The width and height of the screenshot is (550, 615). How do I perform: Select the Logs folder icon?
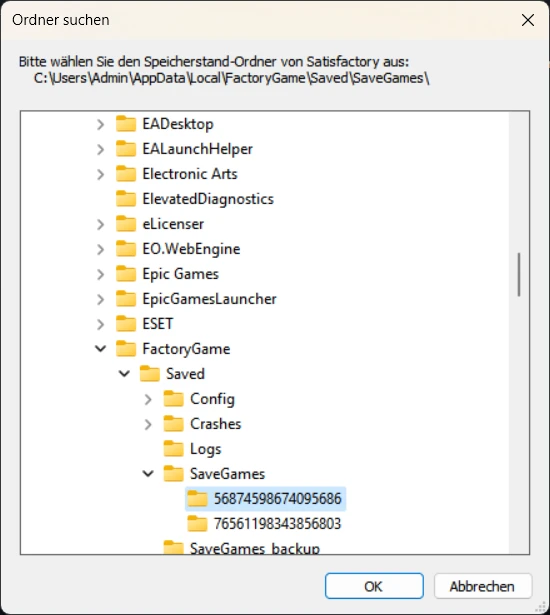173,449
